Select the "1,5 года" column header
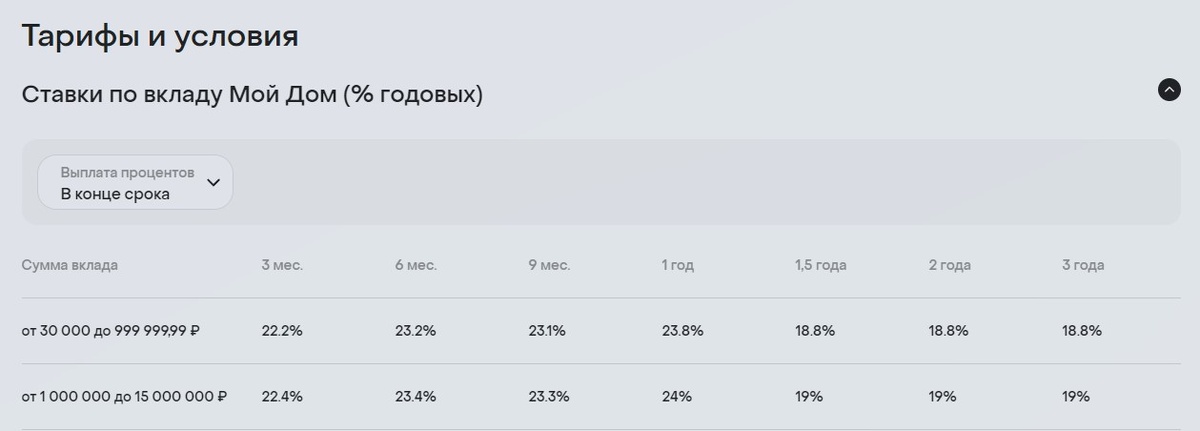The image size is (1200, 431). click(821, 265)
